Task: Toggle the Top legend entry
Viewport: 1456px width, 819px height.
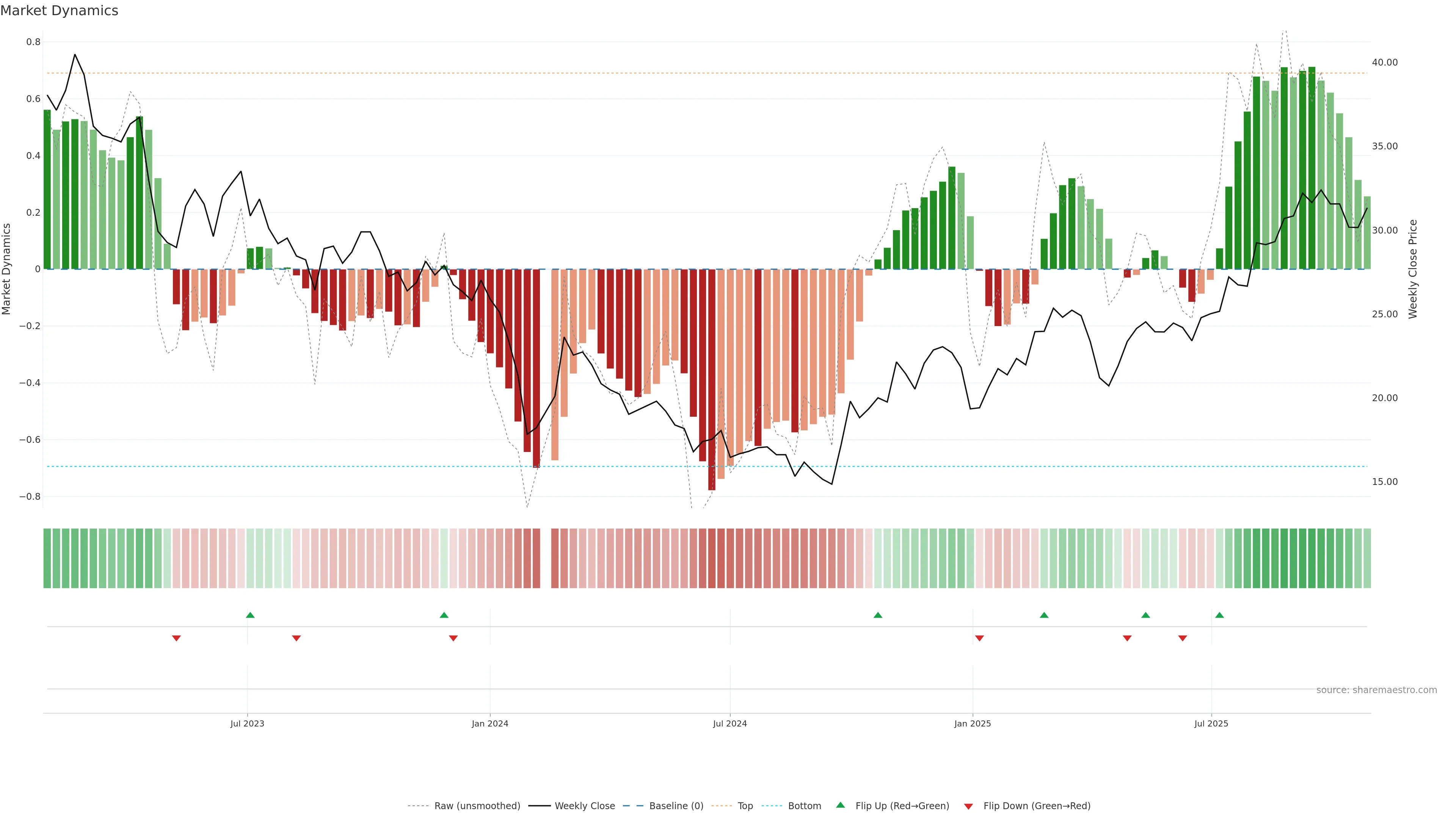Action: pos(745,806)
